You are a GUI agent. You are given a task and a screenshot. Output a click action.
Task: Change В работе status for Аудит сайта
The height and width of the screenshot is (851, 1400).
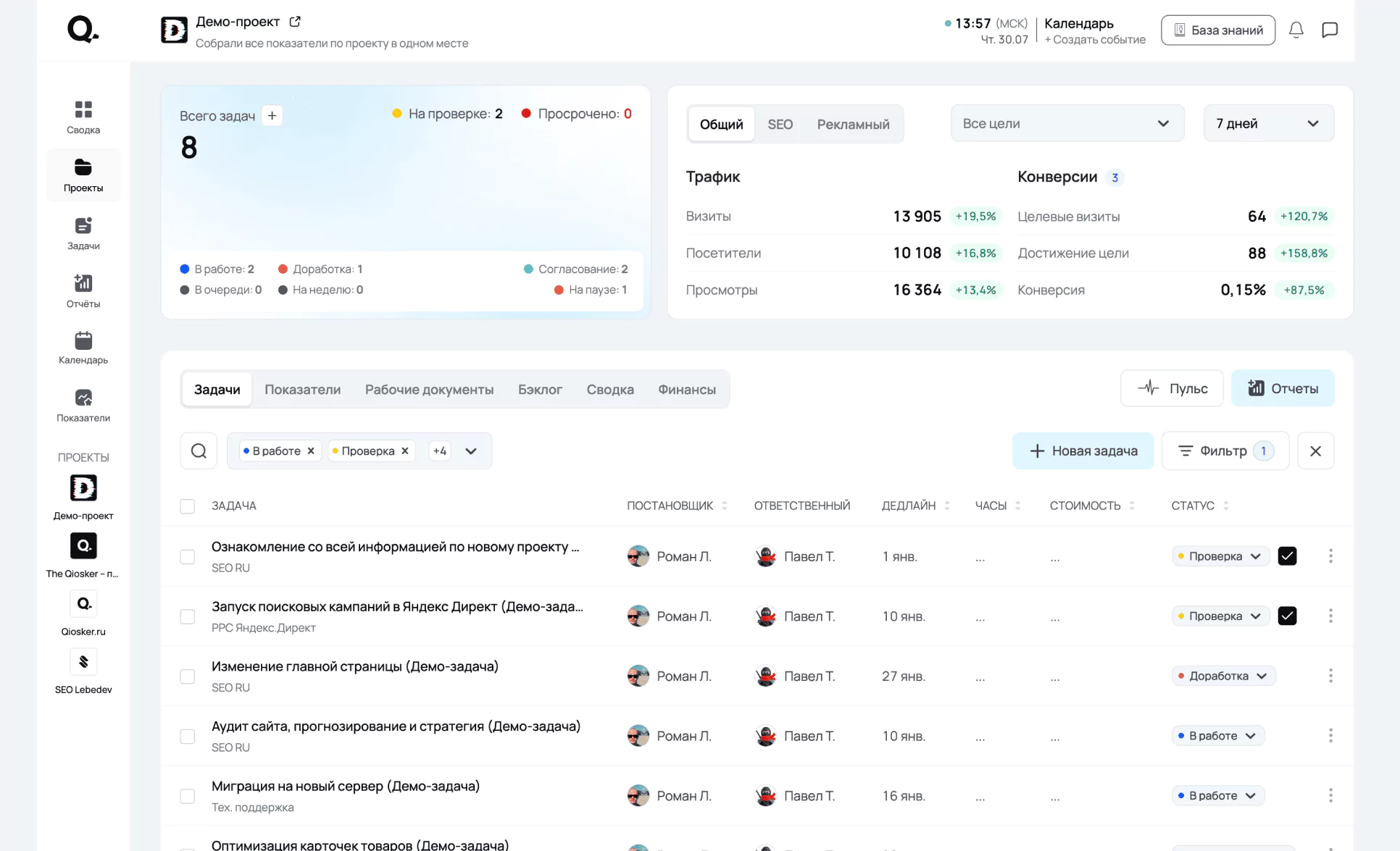(x=1218, y=736)
